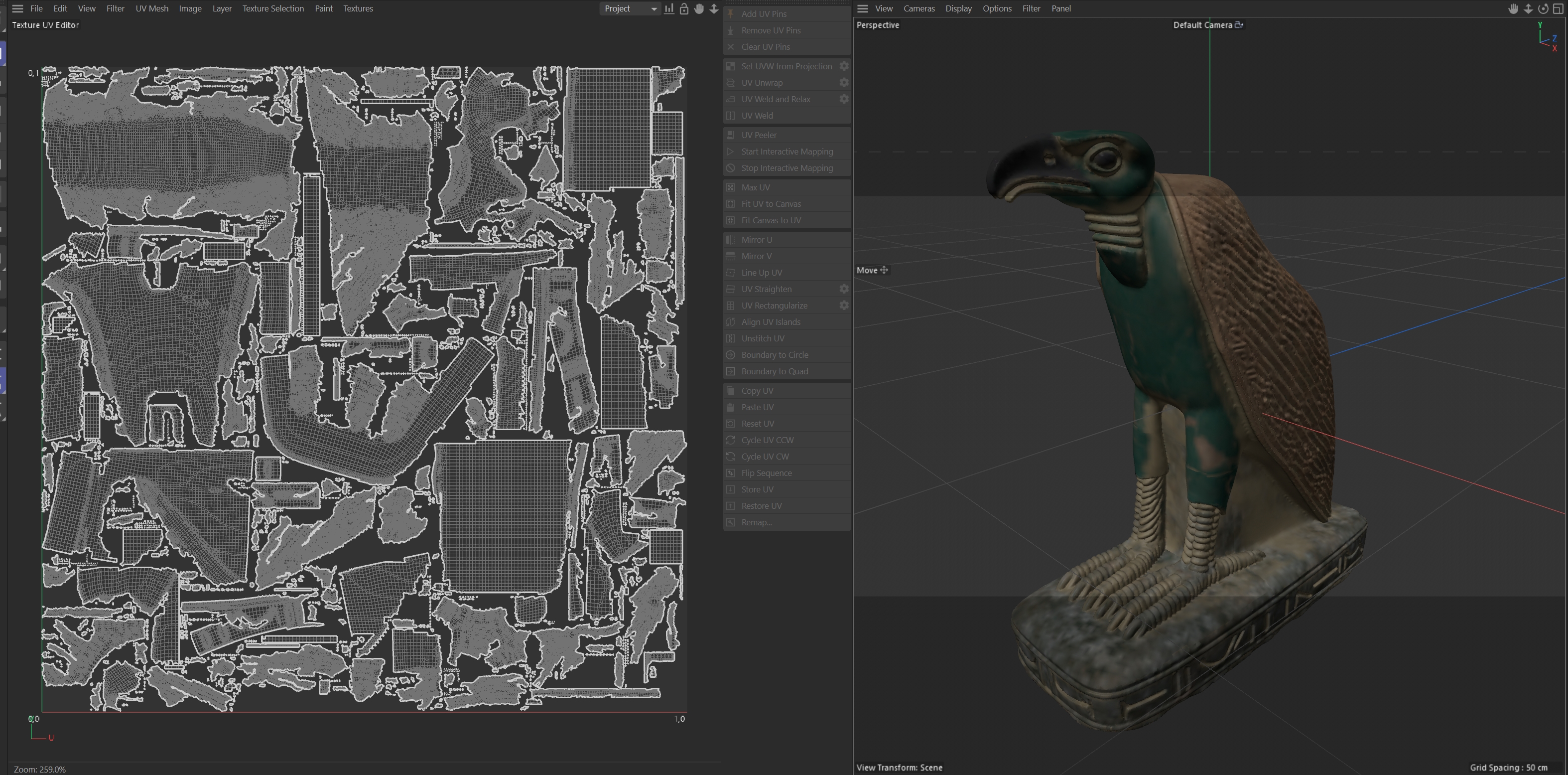
Task: Click the Fit UV to Canvas command
Action: (771, 203)
